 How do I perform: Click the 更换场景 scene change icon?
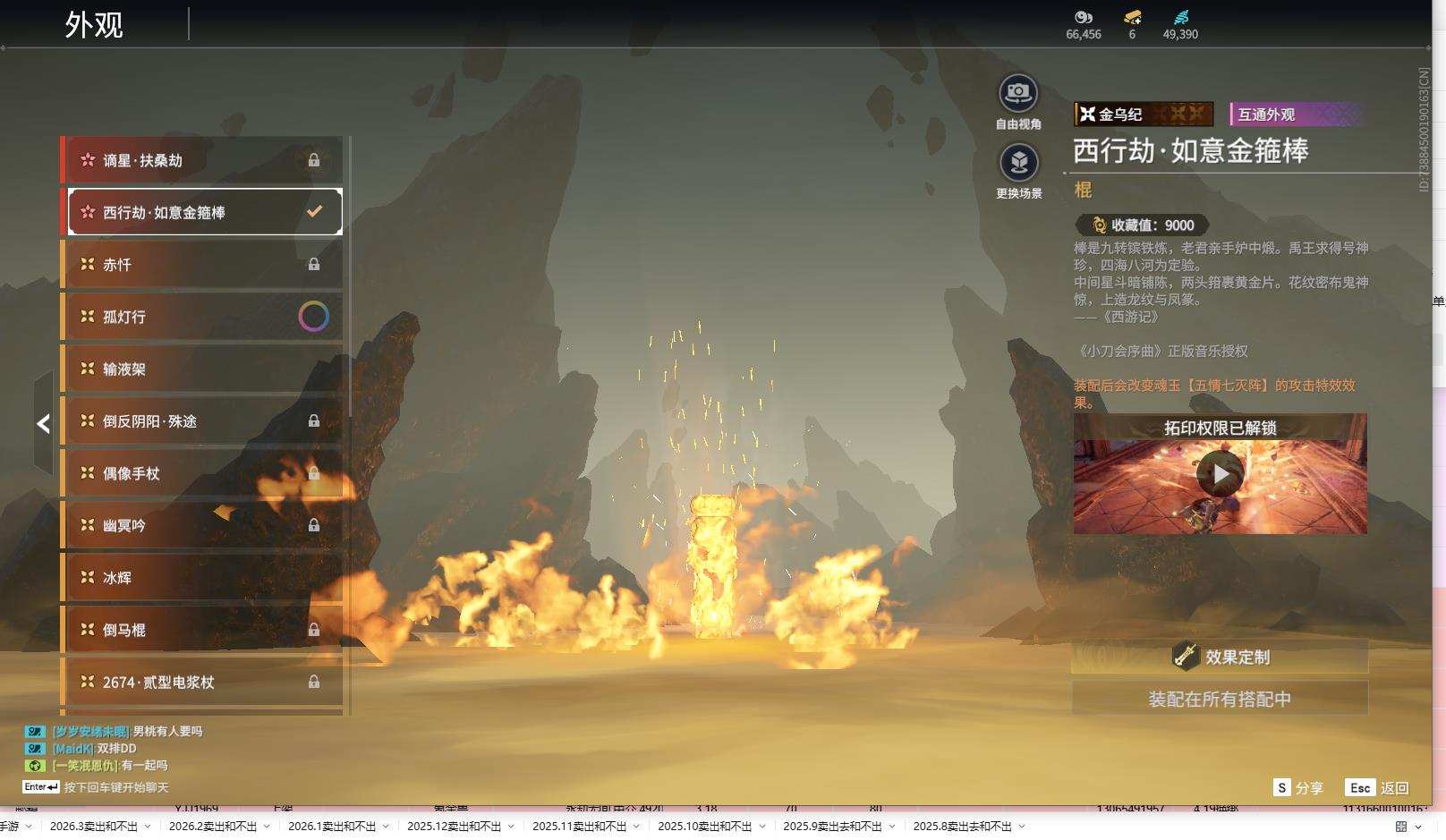1018,163
